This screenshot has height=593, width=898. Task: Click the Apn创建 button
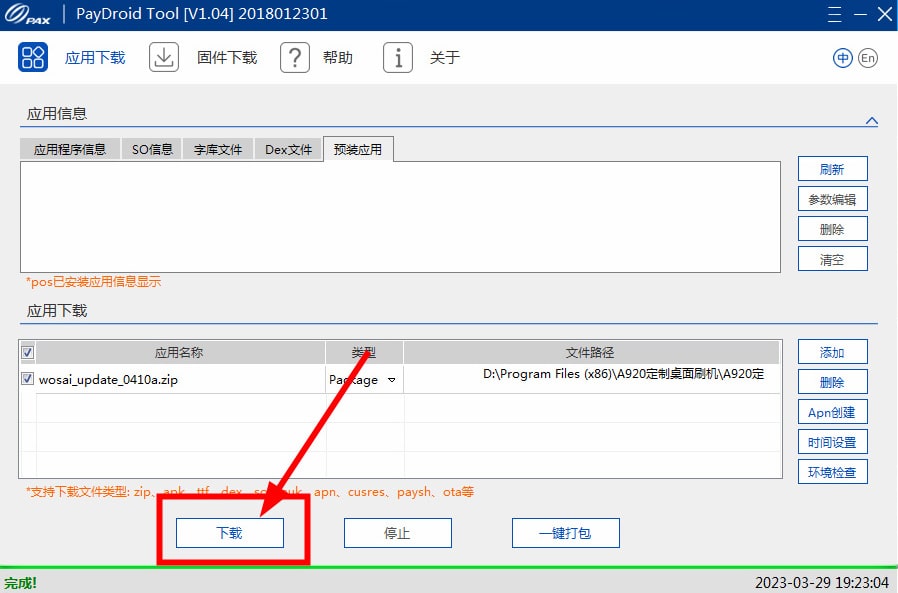coord(833,412)
